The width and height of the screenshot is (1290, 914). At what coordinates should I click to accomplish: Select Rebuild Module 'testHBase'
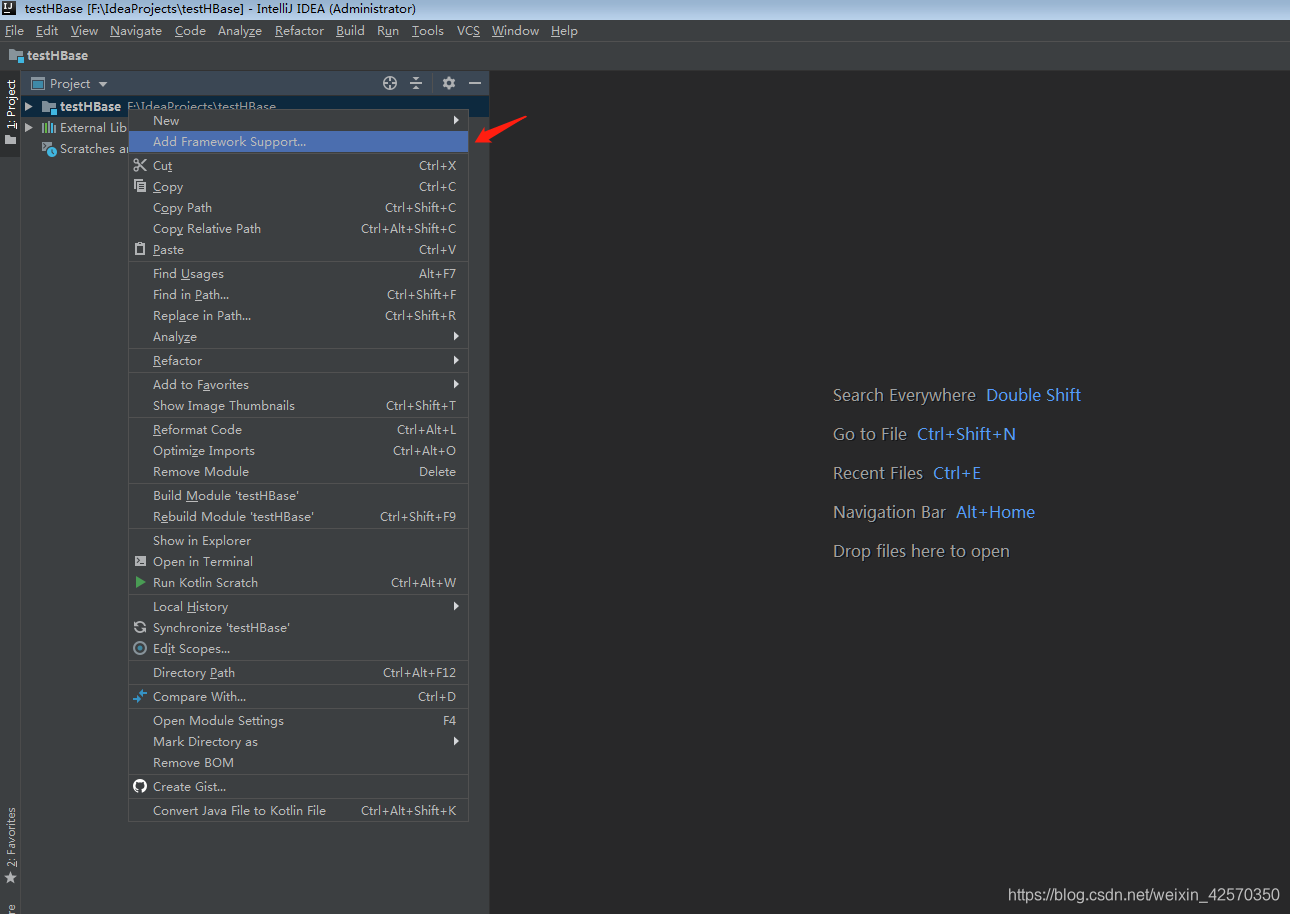298,516
